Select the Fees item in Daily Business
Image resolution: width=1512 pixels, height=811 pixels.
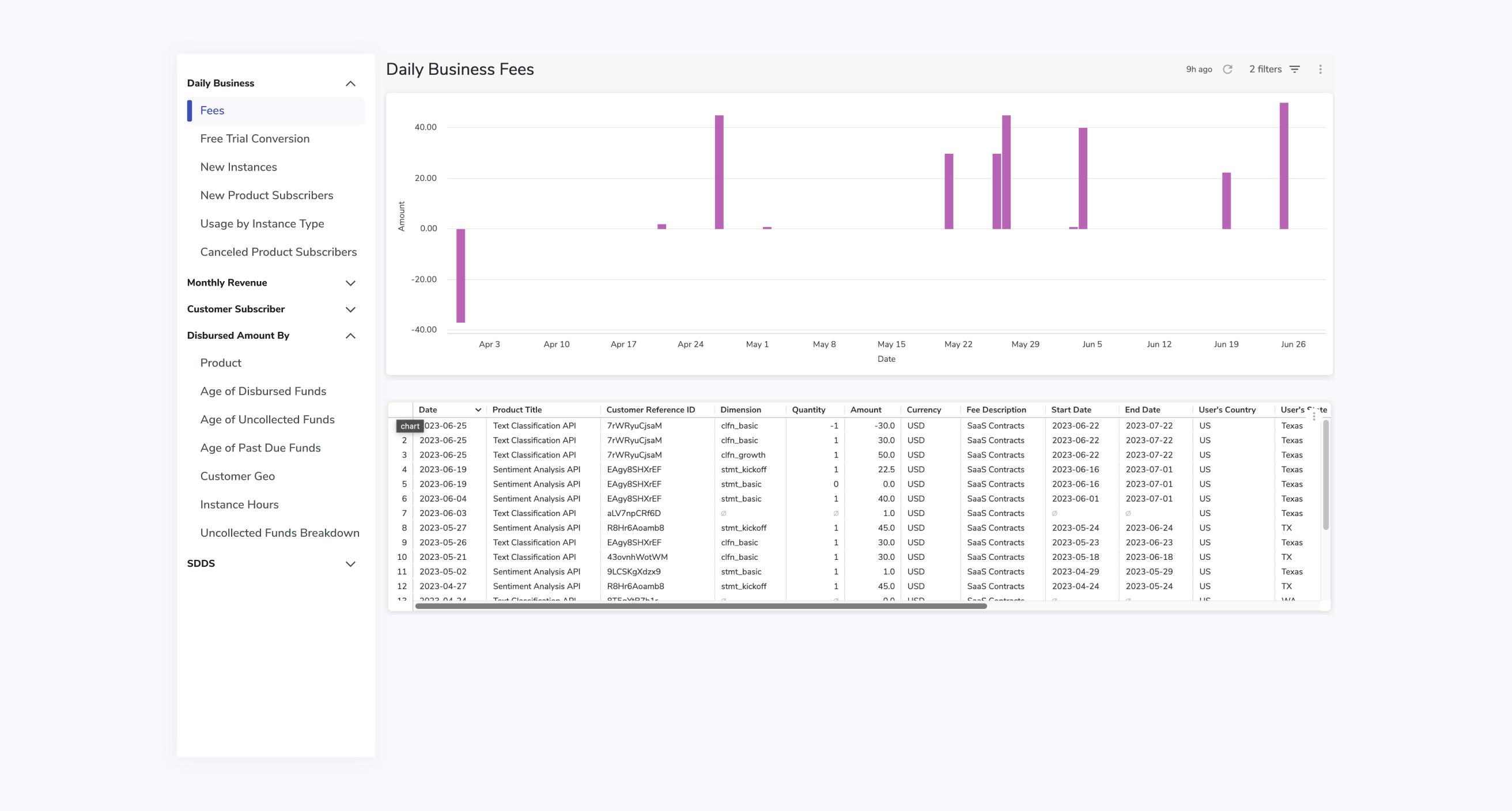pos(213,111)
